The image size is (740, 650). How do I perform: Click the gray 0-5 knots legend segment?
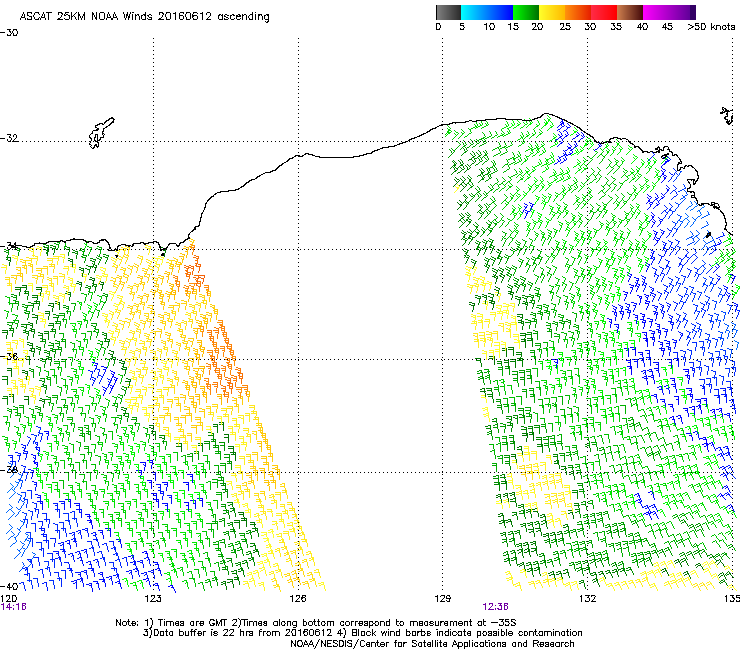(x=448, y=12)
